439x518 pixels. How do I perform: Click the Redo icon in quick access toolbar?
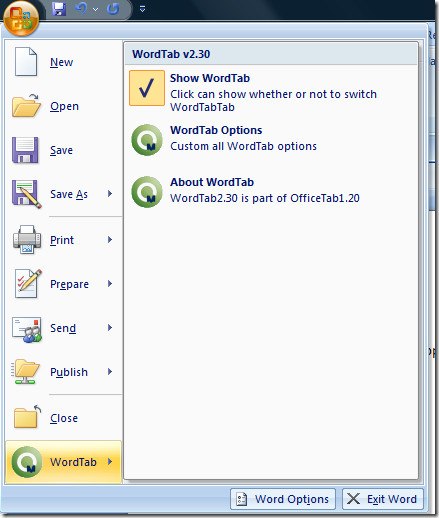(x=113, y=9)
